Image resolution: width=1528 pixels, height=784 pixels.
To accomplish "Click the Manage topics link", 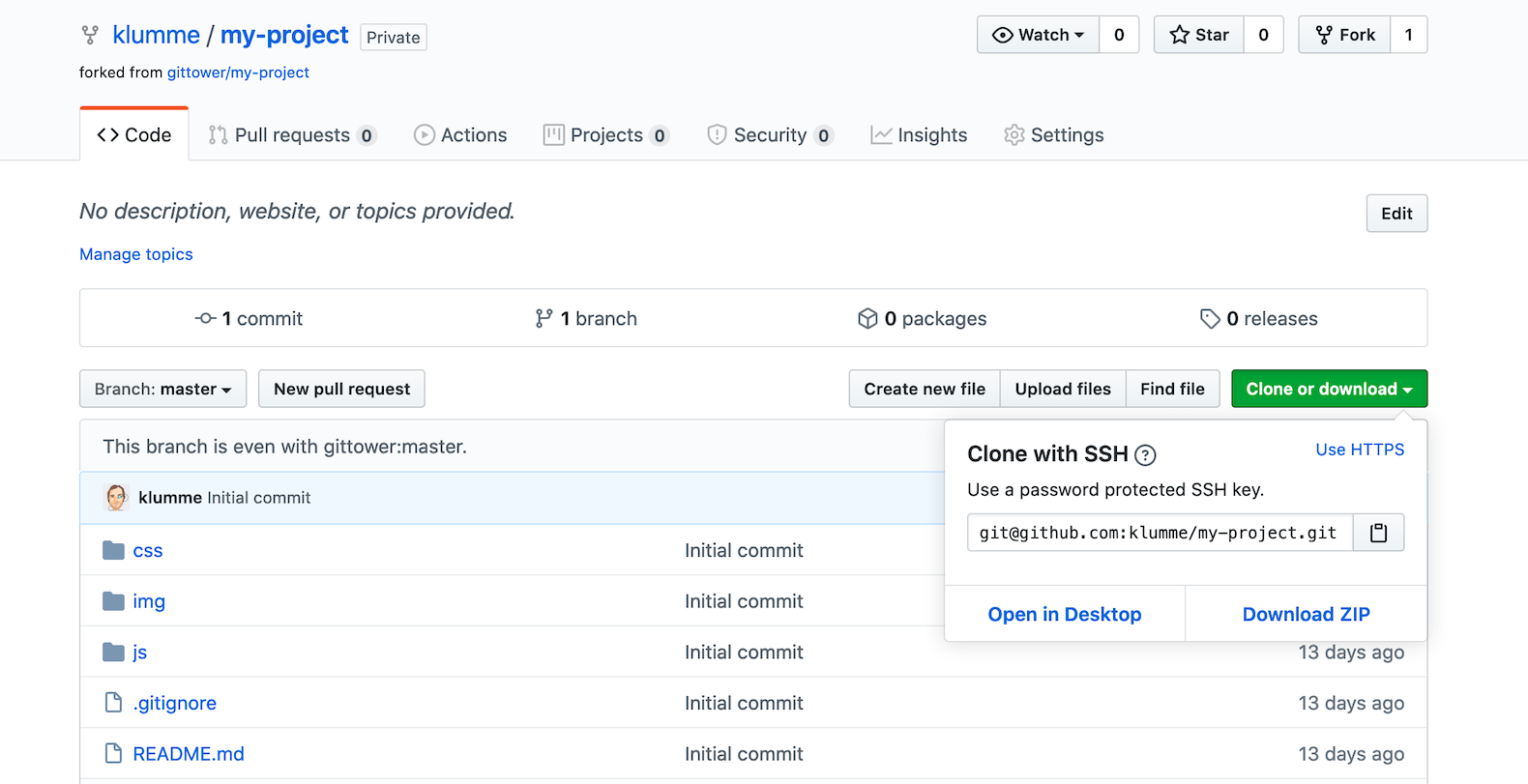I will (x=136, y=254).
